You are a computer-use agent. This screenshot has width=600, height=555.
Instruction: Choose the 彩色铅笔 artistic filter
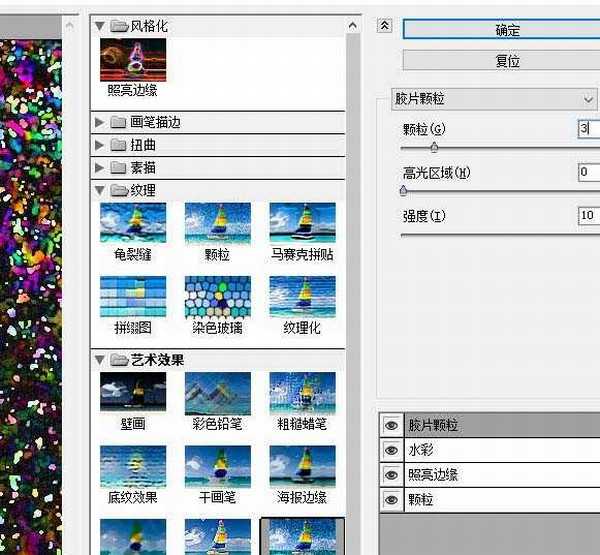pos(218,392)
